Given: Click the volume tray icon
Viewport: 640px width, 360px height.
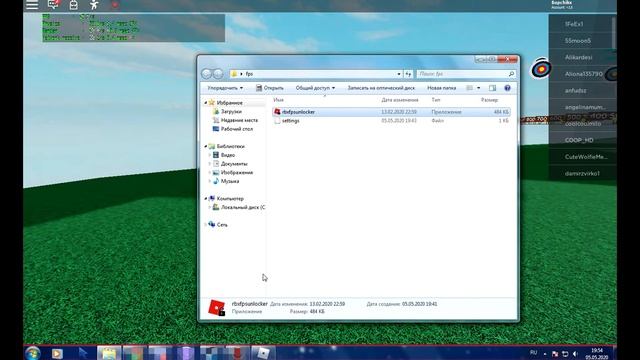Looking at the screenshot, I should (576, 354).
